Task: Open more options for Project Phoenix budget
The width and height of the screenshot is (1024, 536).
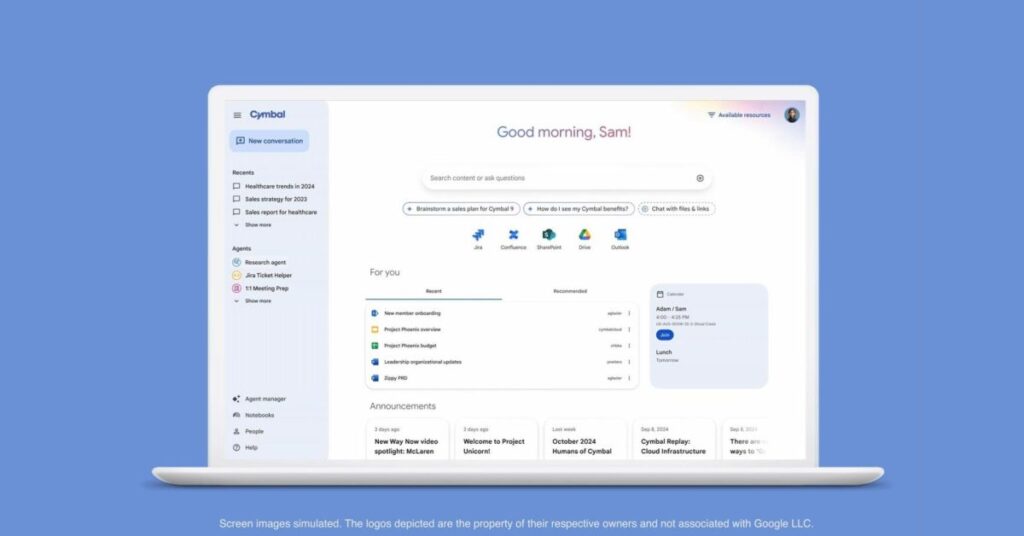Action: click(x=630, y=346)
